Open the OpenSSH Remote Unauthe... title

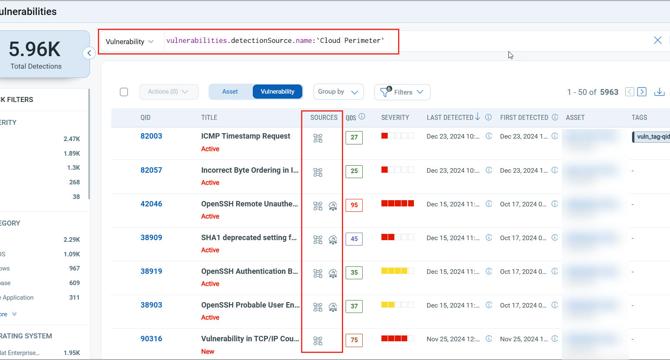pyautogui.click(x=250, y=204)
